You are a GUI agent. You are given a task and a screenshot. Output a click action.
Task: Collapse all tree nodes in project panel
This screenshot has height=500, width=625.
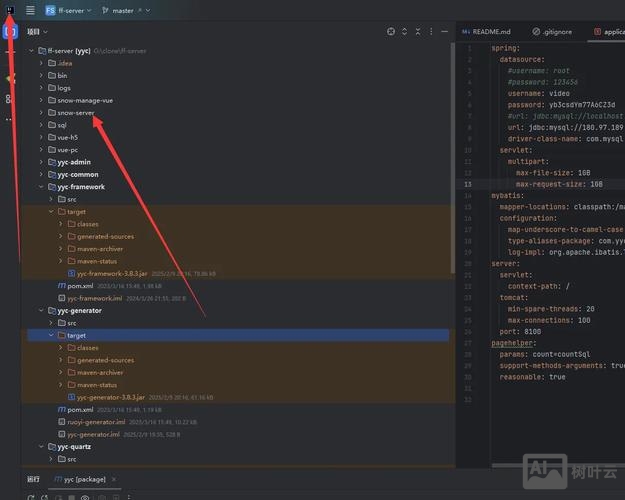point(419,32)
